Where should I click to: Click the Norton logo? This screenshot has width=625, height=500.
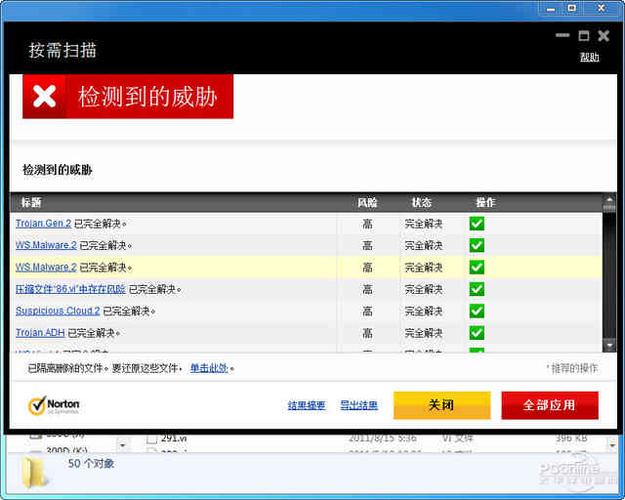54,406
